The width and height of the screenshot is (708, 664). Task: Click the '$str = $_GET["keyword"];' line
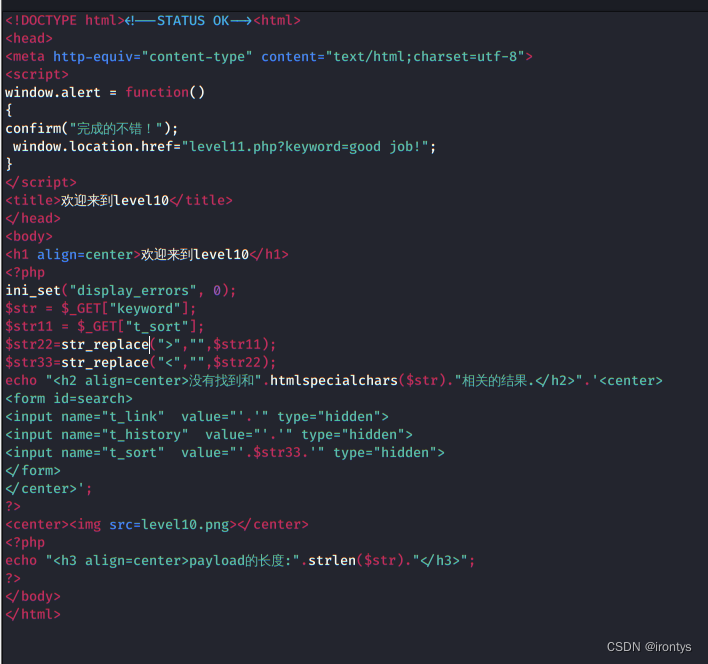101,309
